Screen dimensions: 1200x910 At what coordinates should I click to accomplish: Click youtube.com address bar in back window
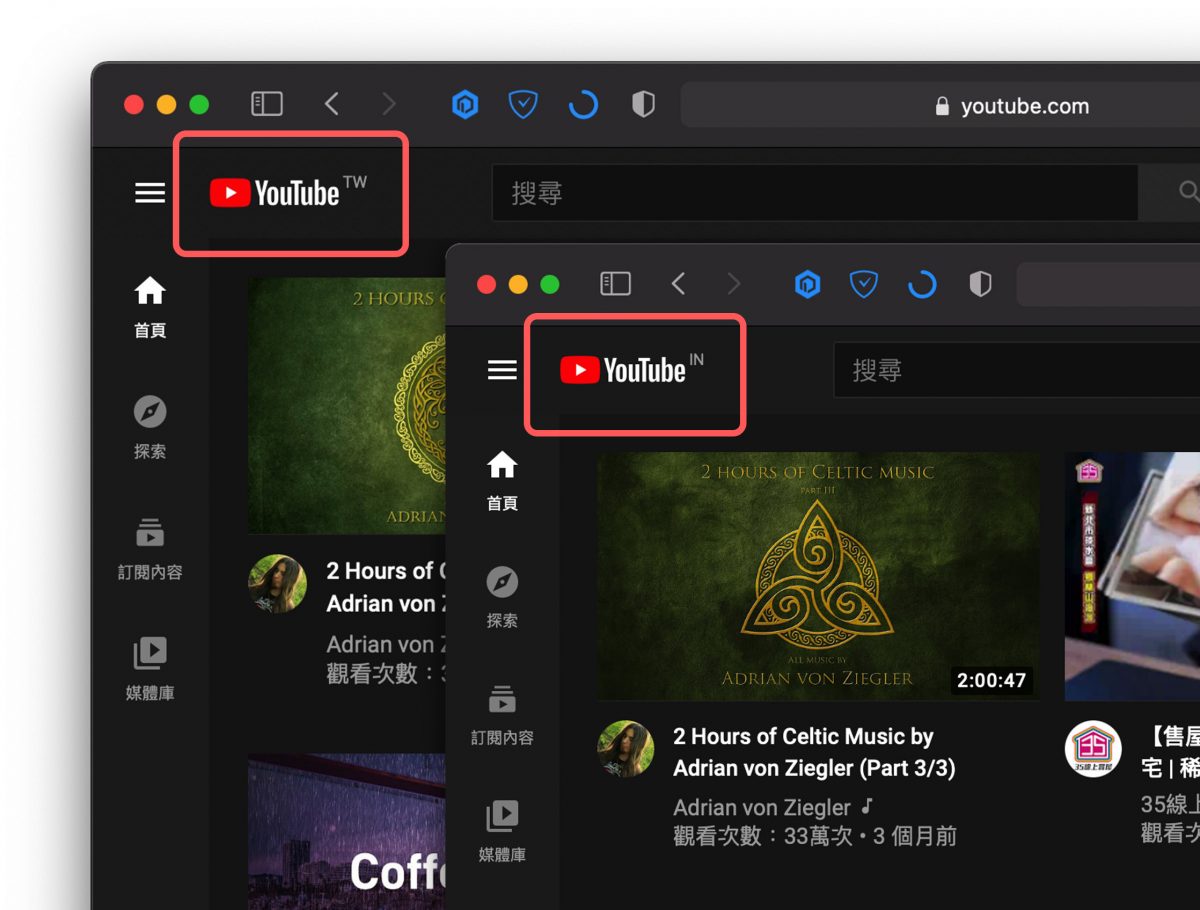940,105
